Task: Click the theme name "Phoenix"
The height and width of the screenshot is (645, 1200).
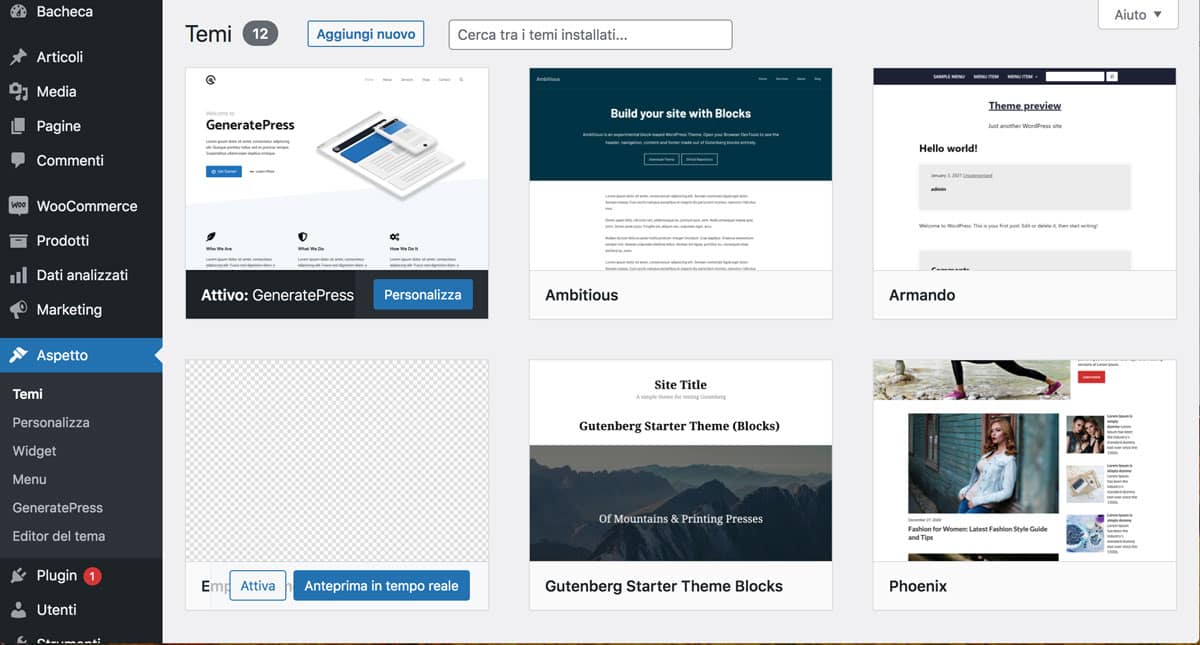Action: click(918, 586)
